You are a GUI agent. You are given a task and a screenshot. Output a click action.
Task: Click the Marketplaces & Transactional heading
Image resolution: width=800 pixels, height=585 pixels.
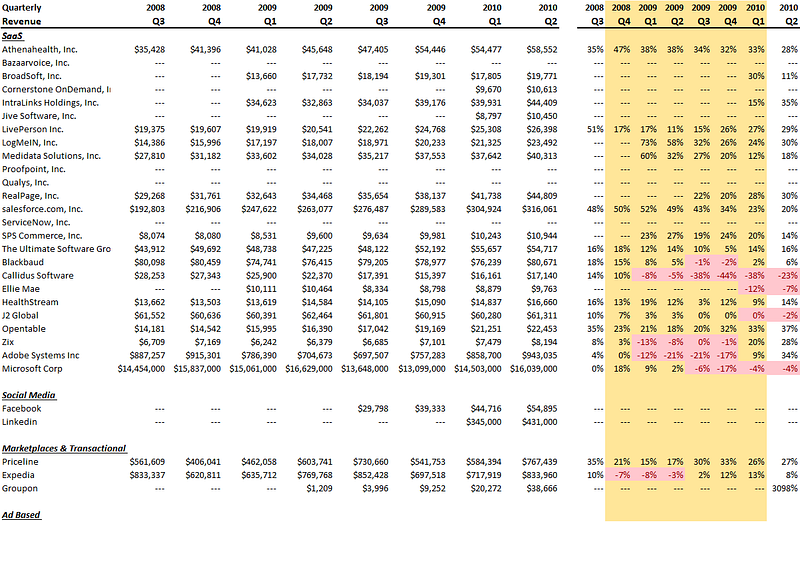click(64, 448)
